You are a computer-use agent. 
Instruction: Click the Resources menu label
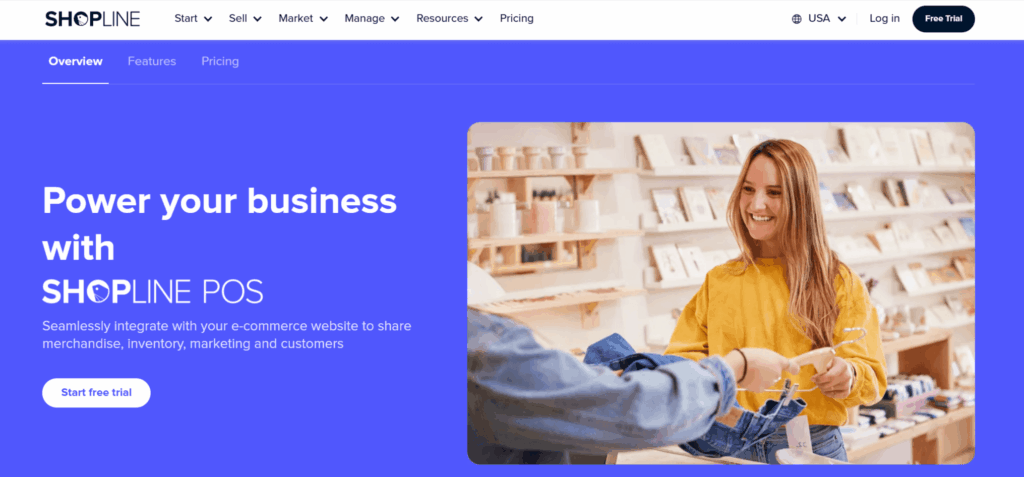coord(442,18)
